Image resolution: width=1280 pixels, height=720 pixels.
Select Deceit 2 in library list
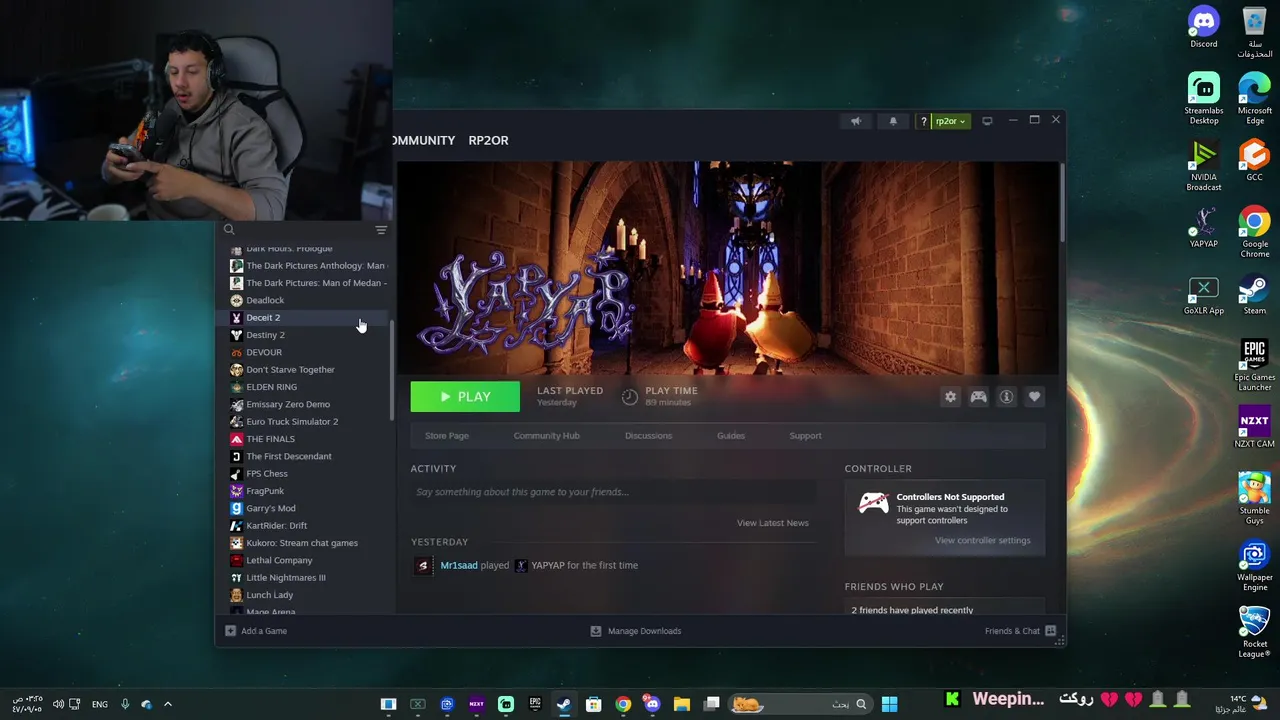[304, 318]
